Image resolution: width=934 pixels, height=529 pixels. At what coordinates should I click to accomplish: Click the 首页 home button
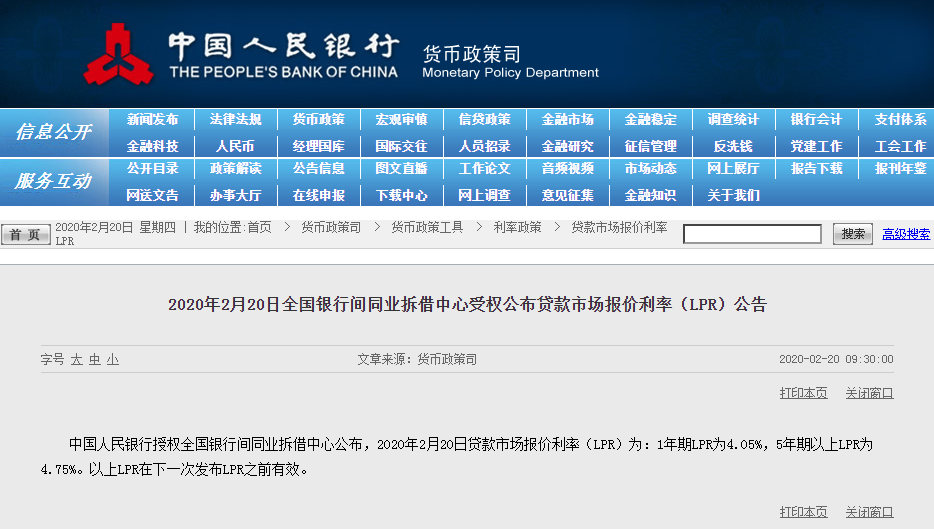(25, 234)
